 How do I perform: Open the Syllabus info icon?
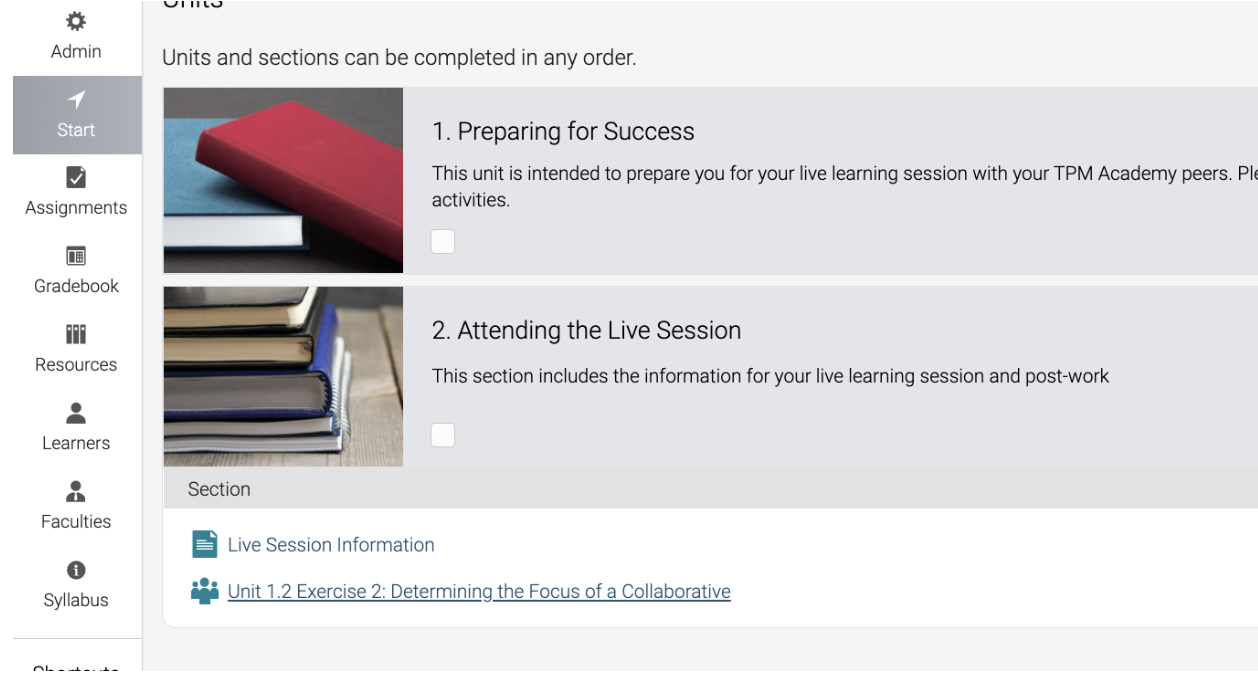tap(76, 570)
